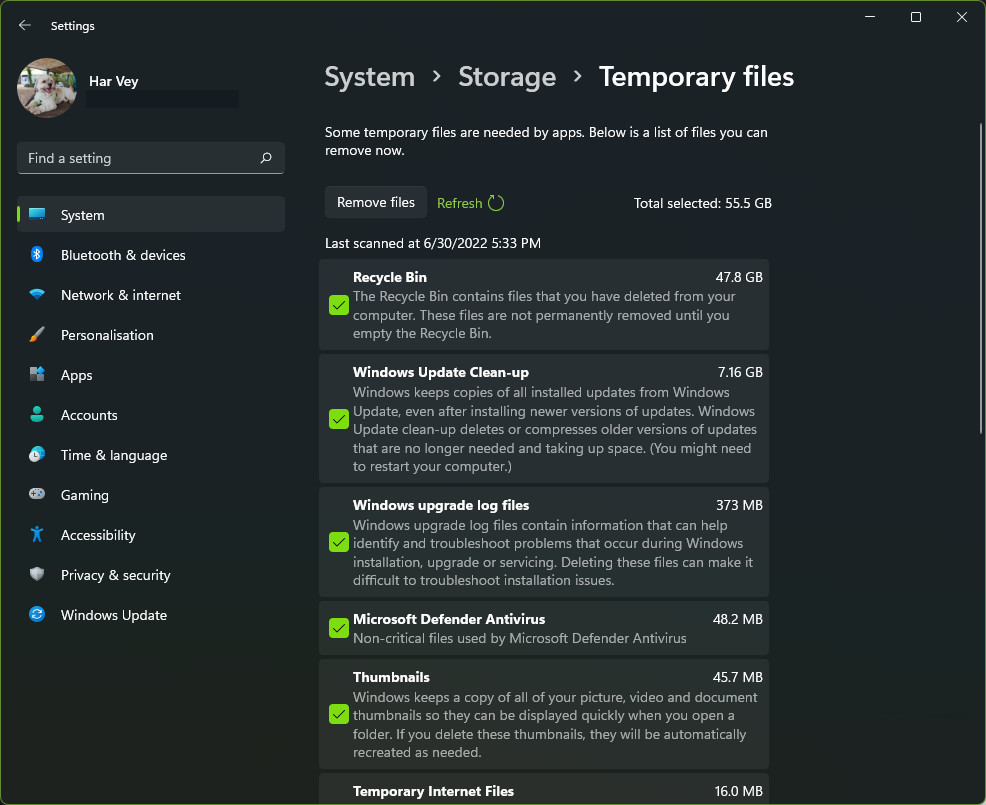Go to Gaming settings
986x805 pixels.
(151, 495)
